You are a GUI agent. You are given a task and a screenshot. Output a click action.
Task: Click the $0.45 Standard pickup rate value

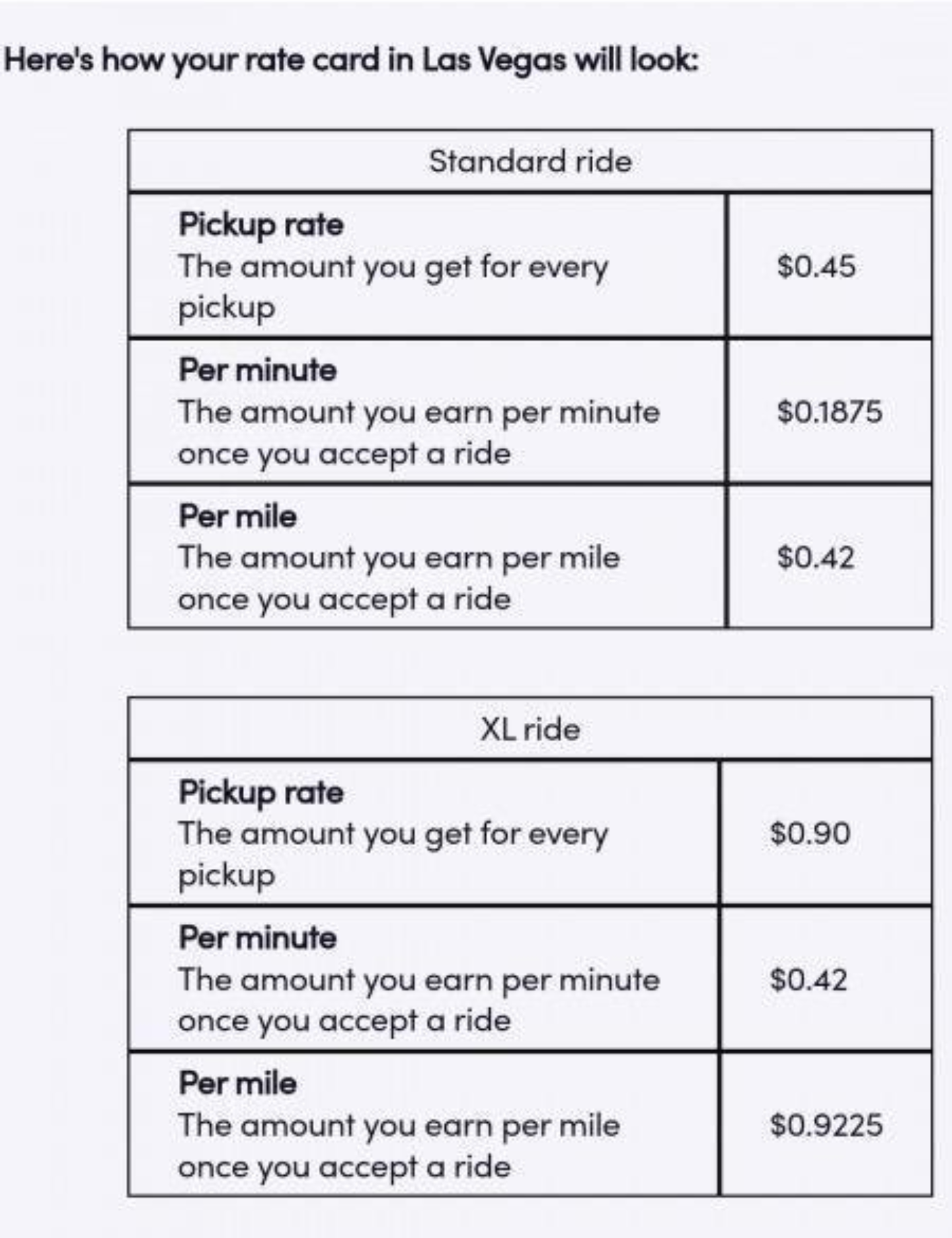coord(816,267)
